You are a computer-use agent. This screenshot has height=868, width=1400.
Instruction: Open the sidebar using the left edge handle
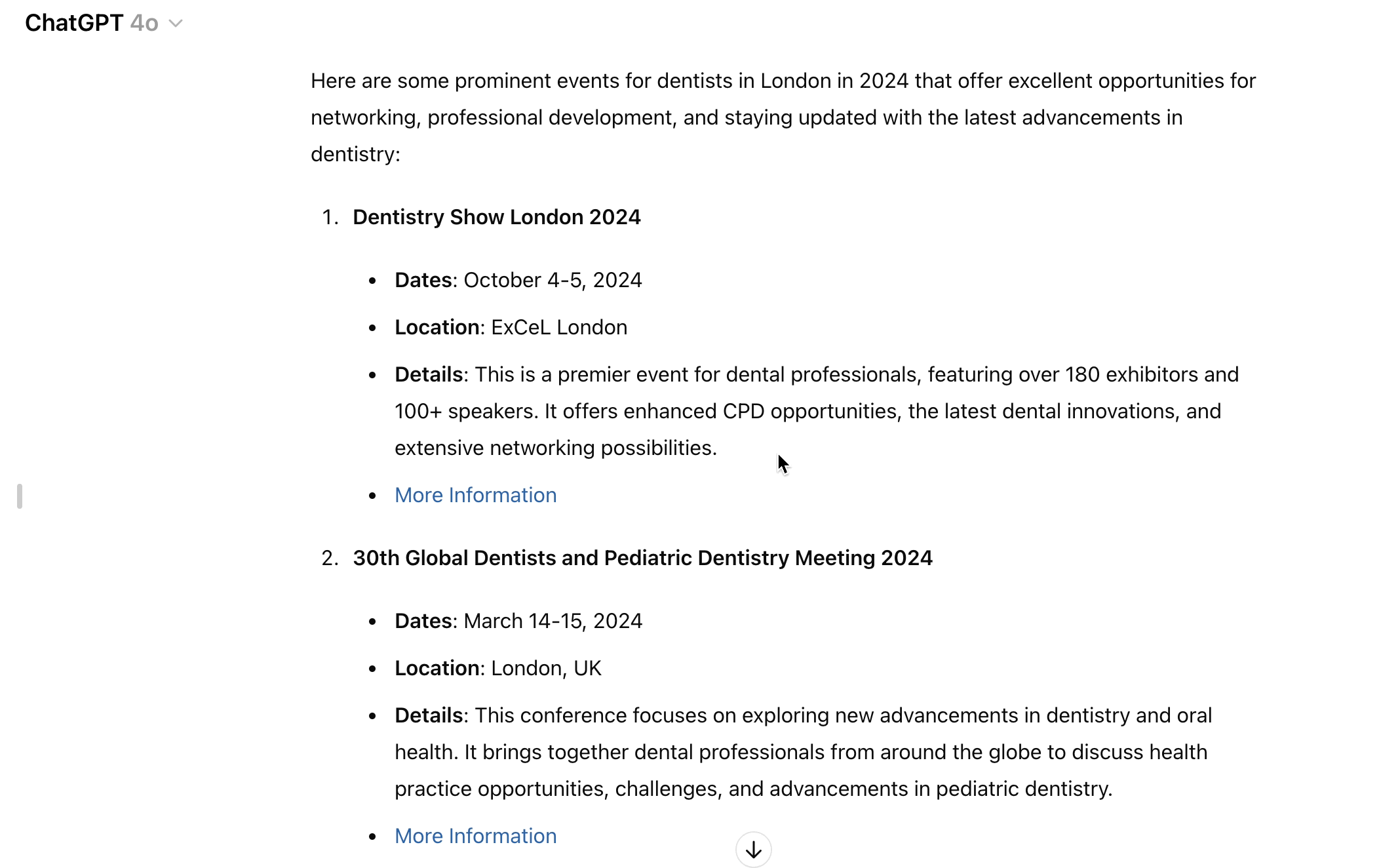20,496
